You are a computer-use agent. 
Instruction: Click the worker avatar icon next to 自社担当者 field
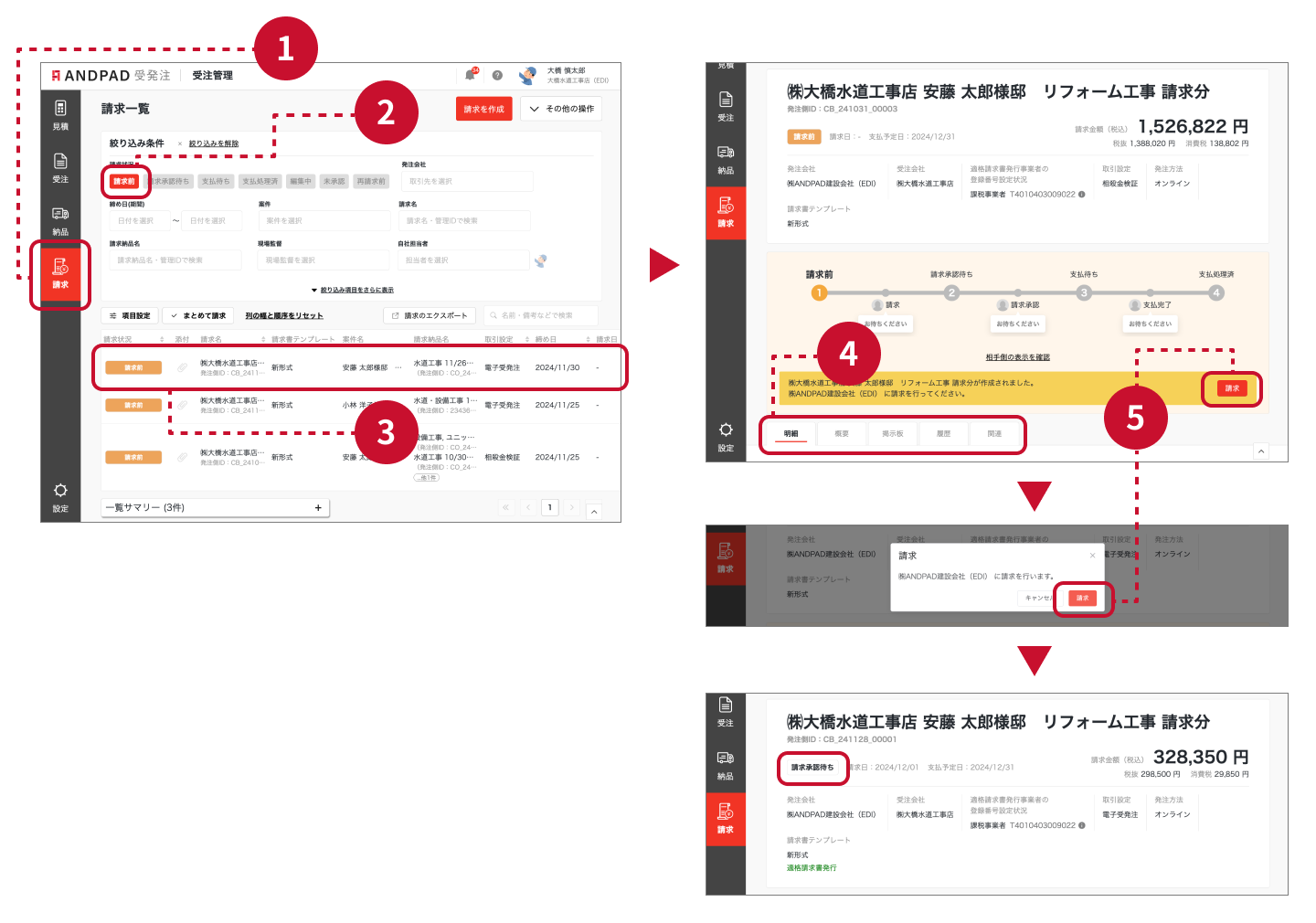pos(540,260)
